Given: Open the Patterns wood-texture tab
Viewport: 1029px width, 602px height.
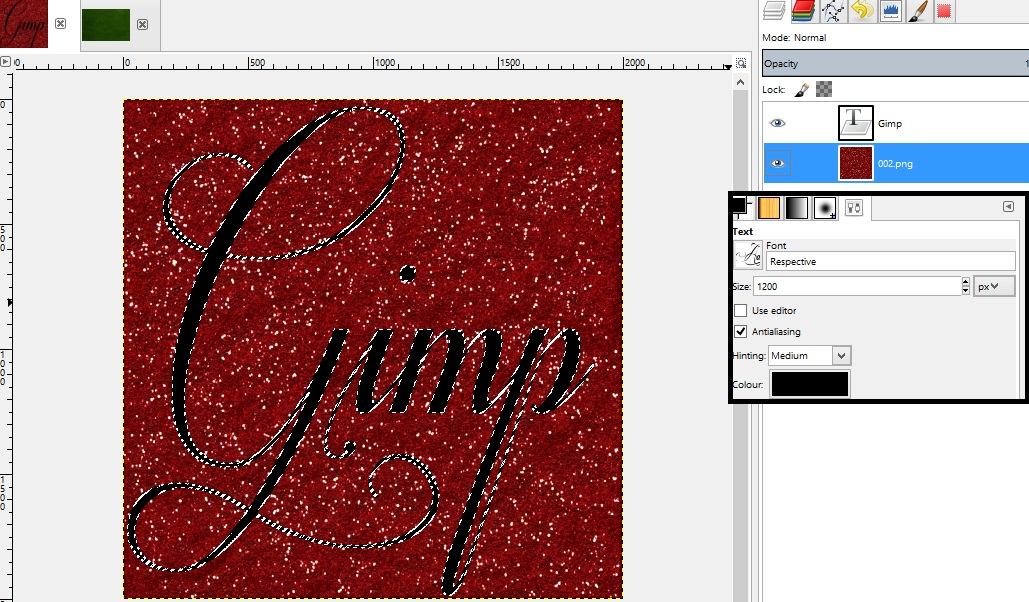Looking at the screenshot, I should pyautogui.click(x=769, y=208).
